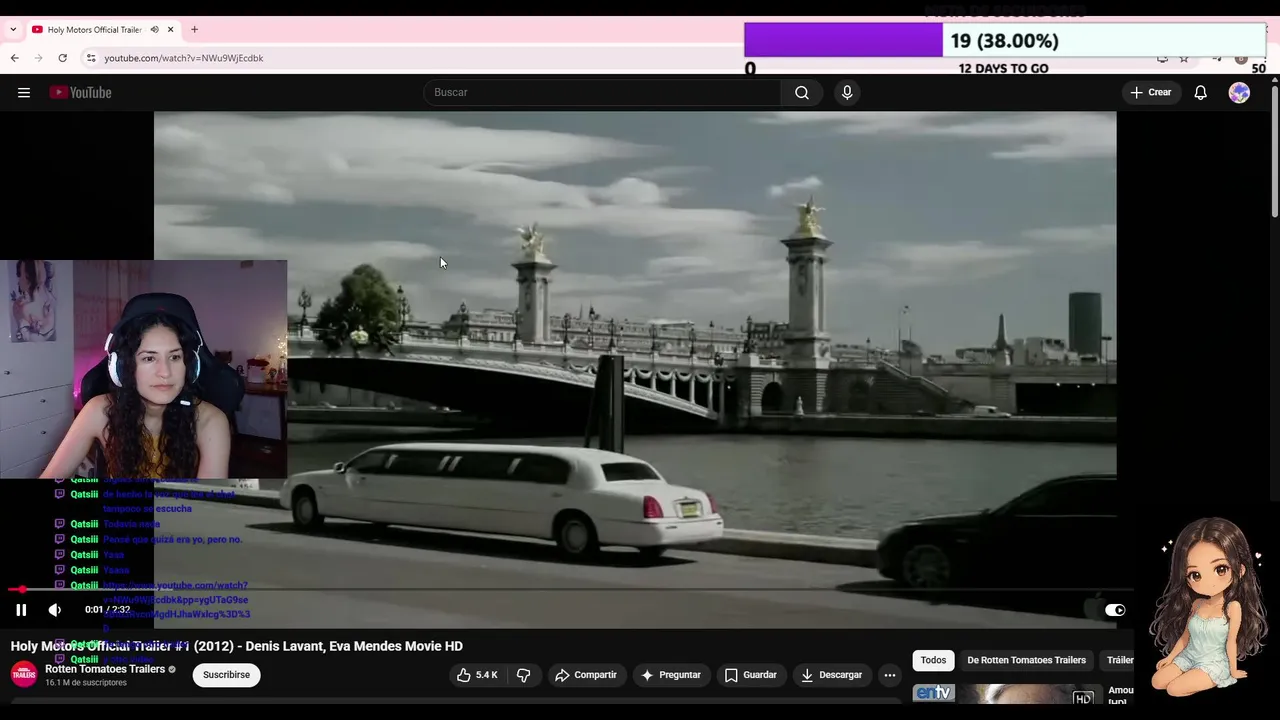Image resolution: width=1280 pixels, height=720 pixels.
Task: View site information icon in address bar
Action: click(91, 58)
